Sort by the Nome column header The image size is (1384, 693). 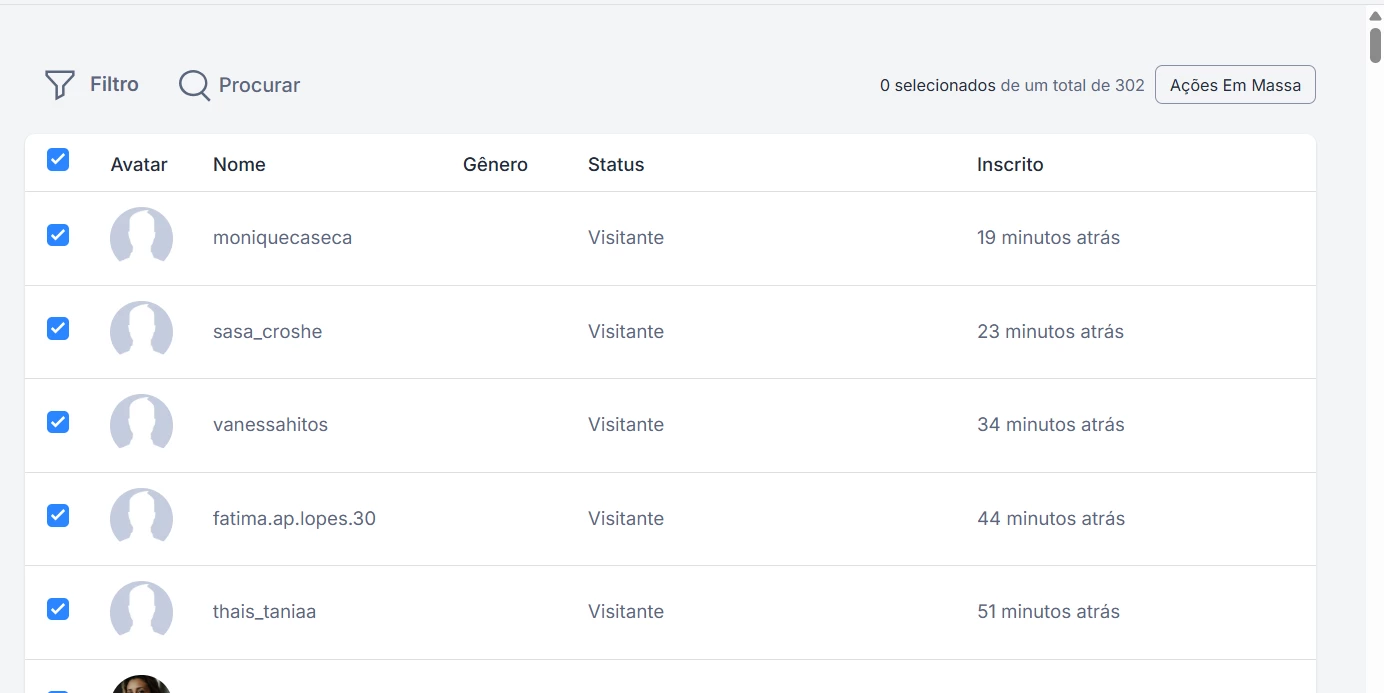[x=239, y=165]
